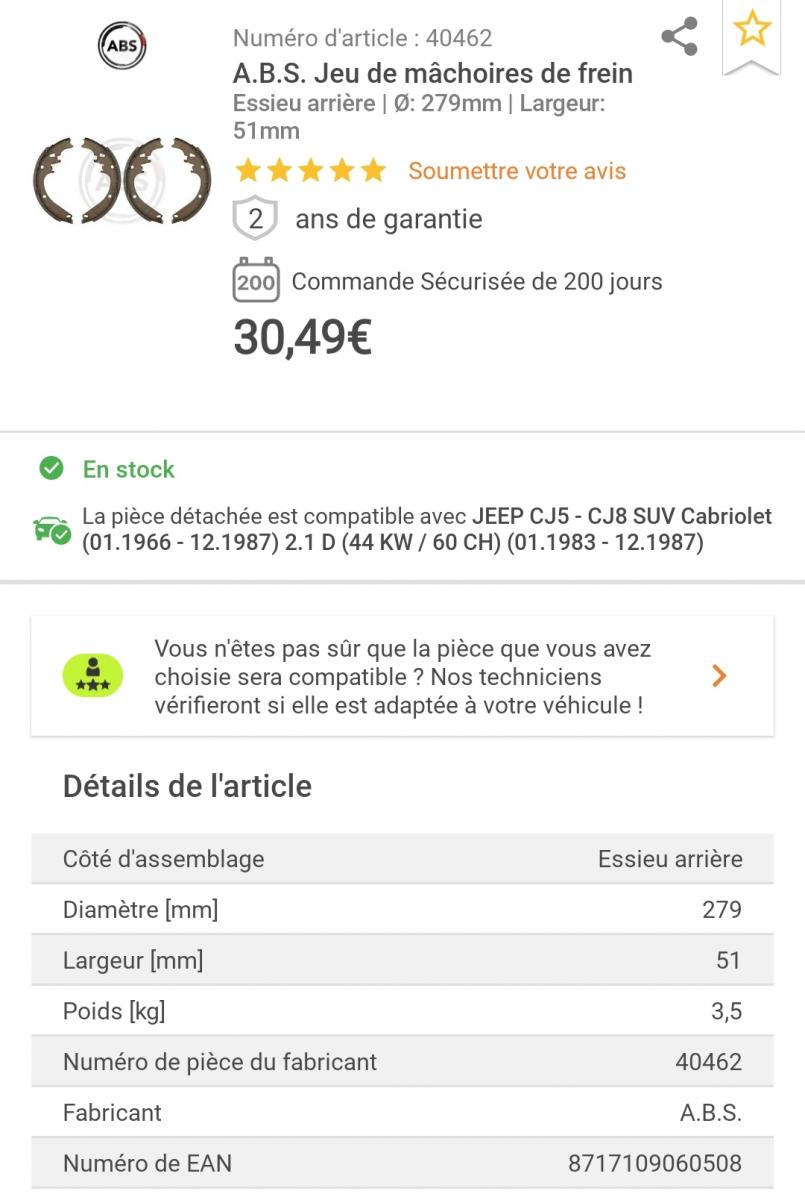The height and width of the screenshot is (1200, 805).
Task: Tap the compatible car icon
Action: point(52,530)
